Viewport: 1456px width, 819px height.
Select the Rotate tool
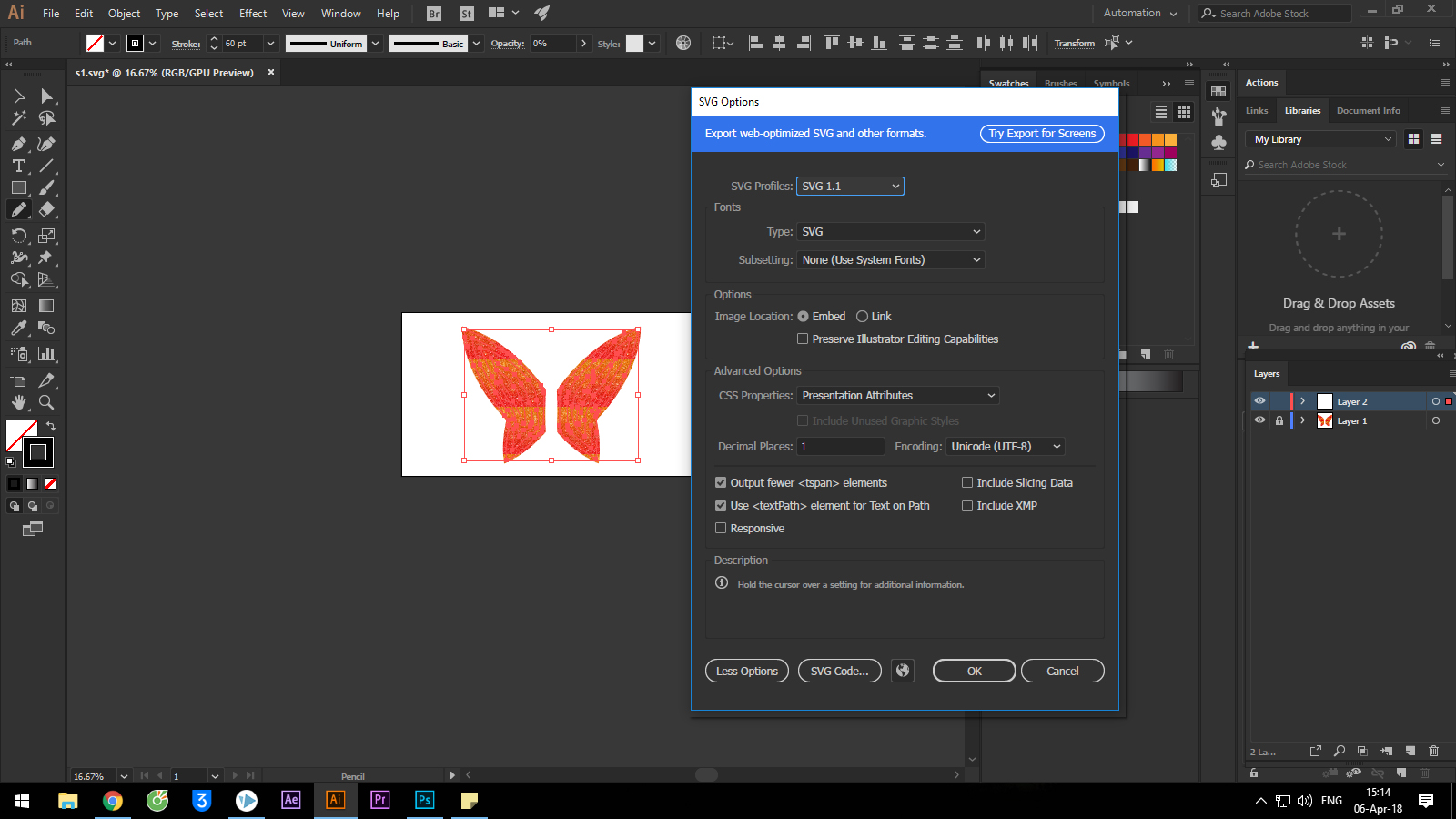19,236
